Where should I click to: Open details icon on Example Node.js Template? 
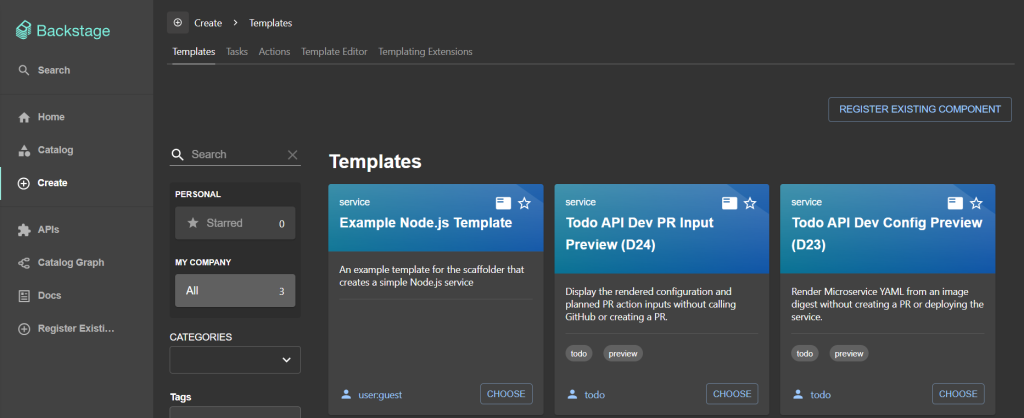coord(503,203)
